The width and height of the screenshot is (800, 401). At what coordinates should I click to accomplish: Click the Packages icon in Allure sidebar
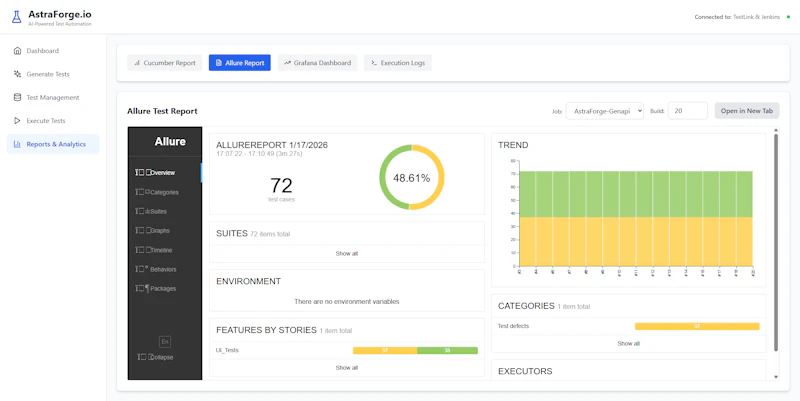(142, 288)
